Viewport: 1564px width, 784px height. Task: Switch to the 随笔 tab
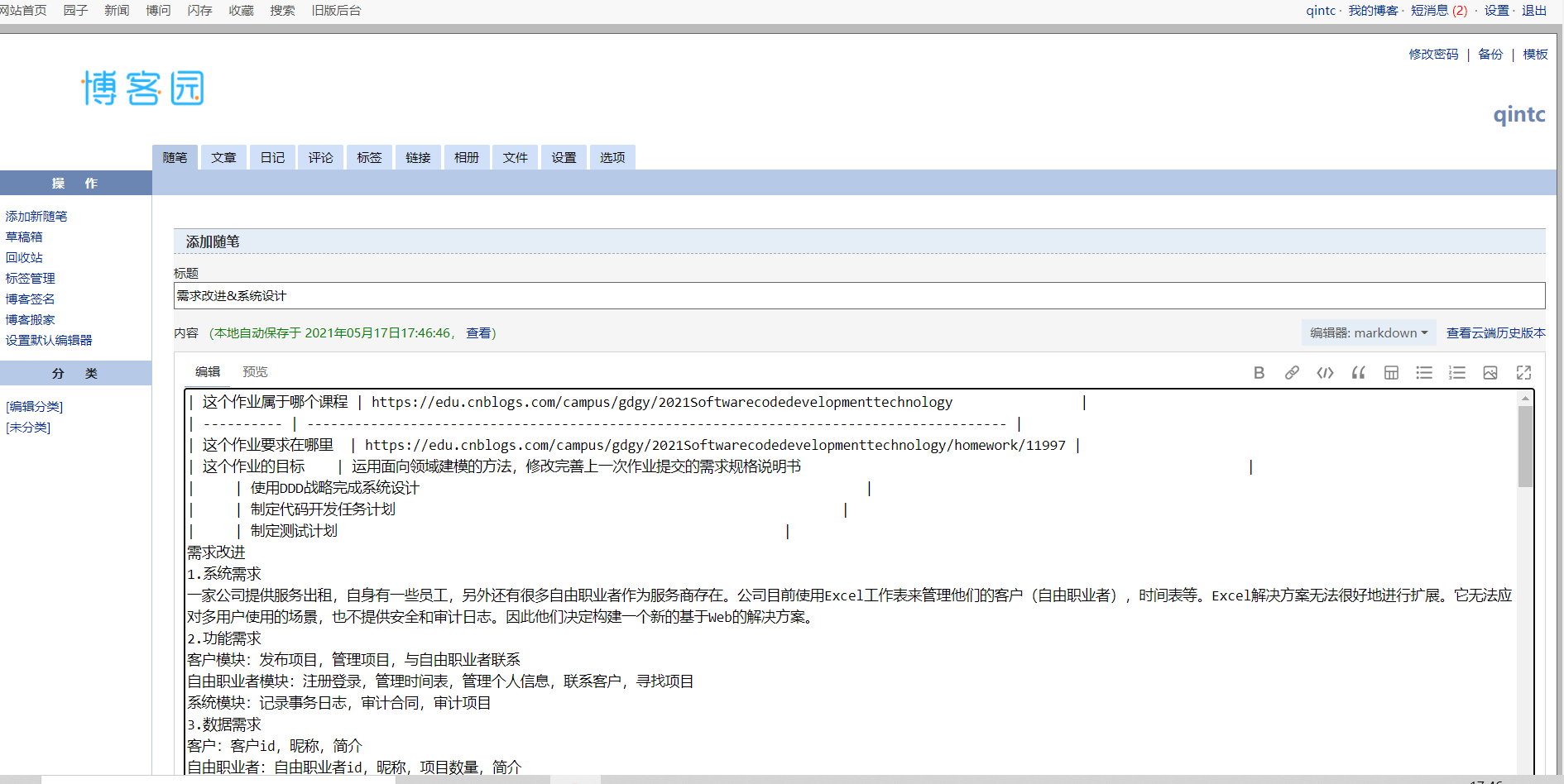point(175,157)
